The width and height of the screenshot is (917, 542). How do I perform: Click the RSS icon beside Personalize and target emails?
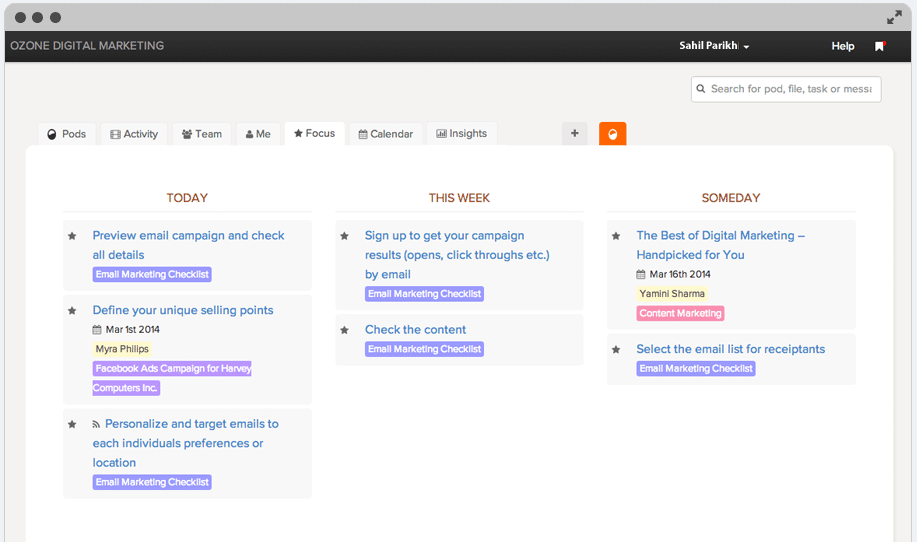pos(96,425)
